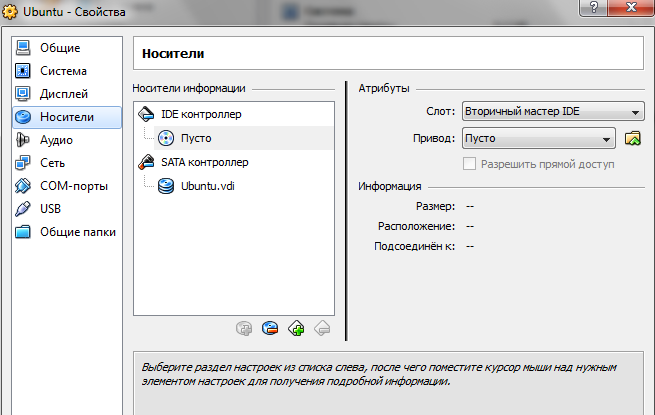Click the Общие папки folder icon

[23, 232]
